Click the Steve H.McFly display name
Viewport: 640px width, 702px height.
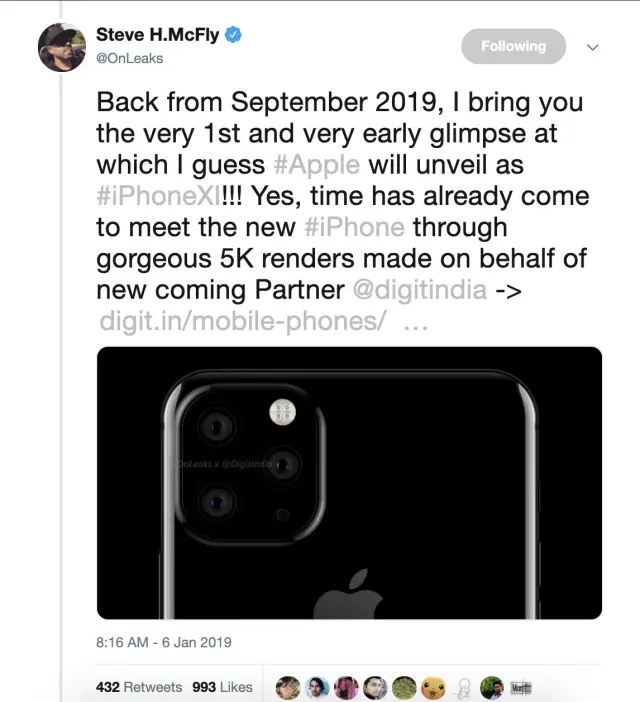point(157,36)
